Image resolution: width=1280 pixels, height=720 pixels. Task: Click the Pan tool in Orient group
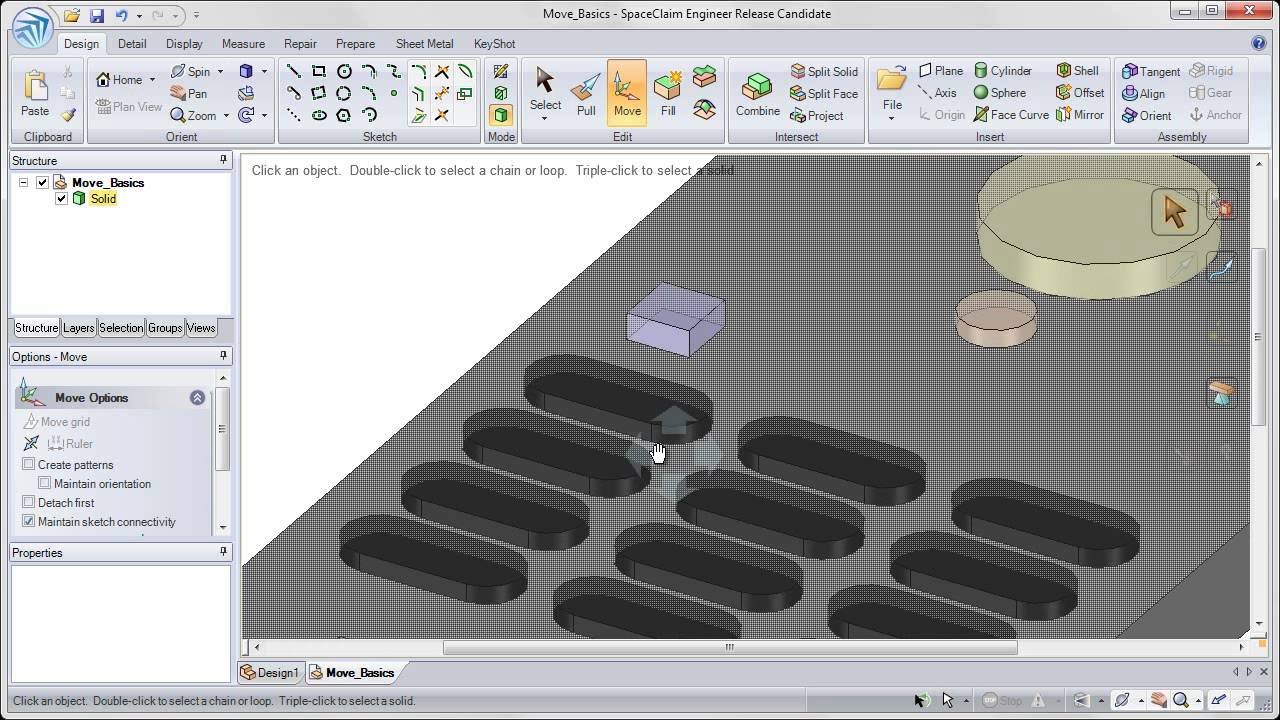coord(188,93)
